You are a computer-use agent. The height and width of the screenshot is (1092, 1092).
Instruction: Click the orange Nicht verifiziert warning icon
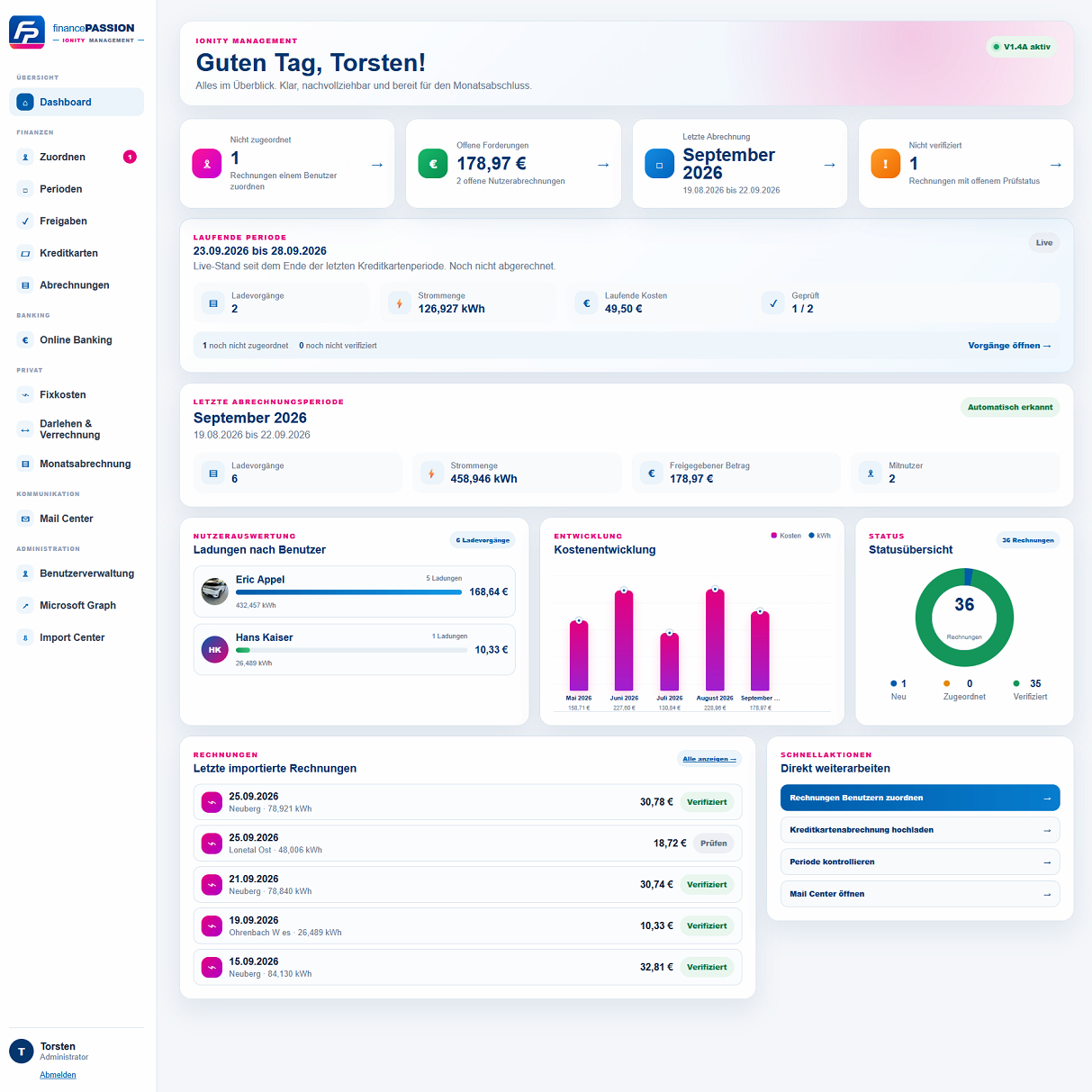pyautogui.click(x=886, y=164)
